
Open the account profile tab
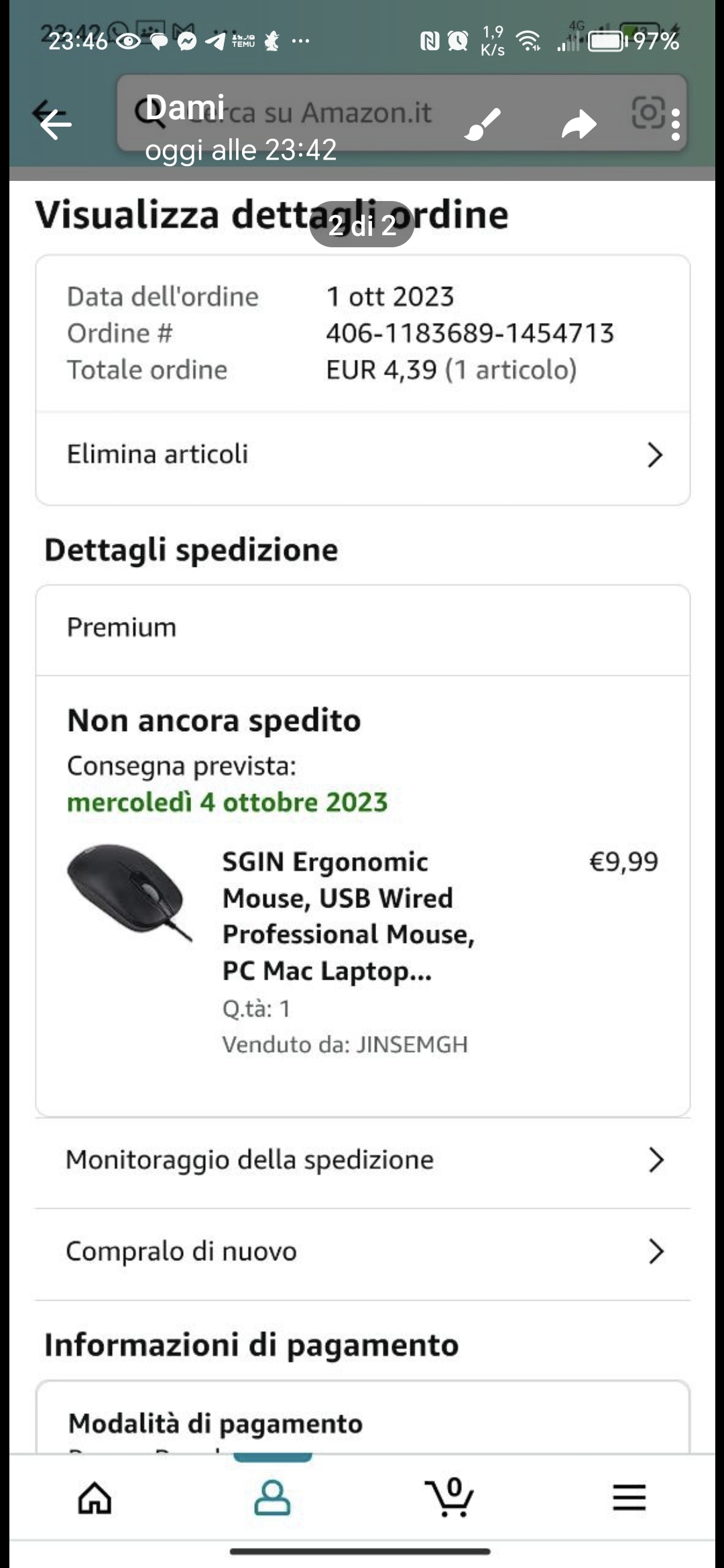click(x=272, y=1498)
